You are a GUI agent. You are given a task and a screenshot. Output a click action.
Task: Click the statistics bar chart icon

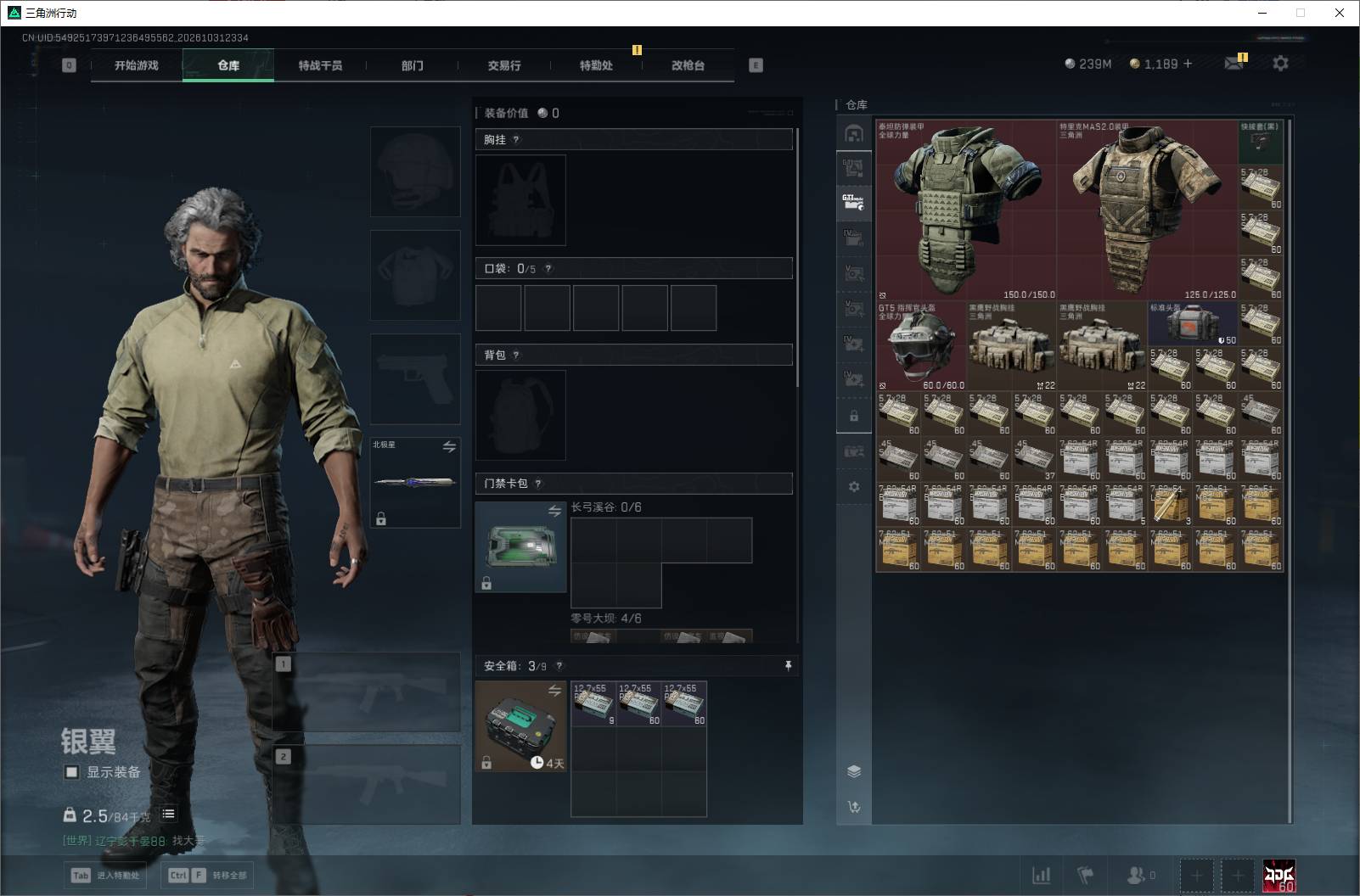tap(1041, 875)
